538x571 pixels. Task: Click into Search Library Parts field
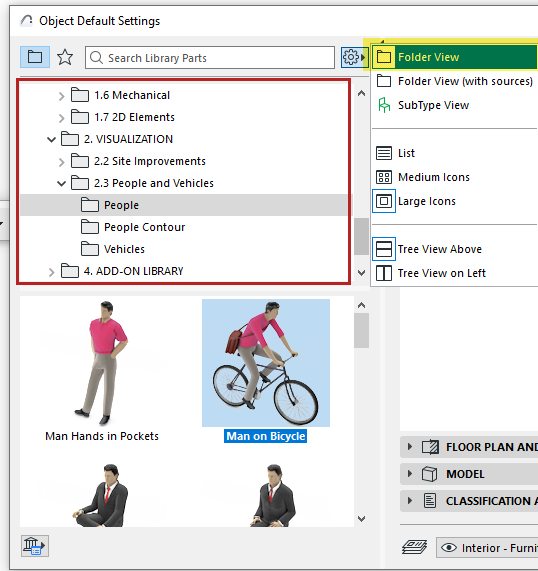pos(210,58)
